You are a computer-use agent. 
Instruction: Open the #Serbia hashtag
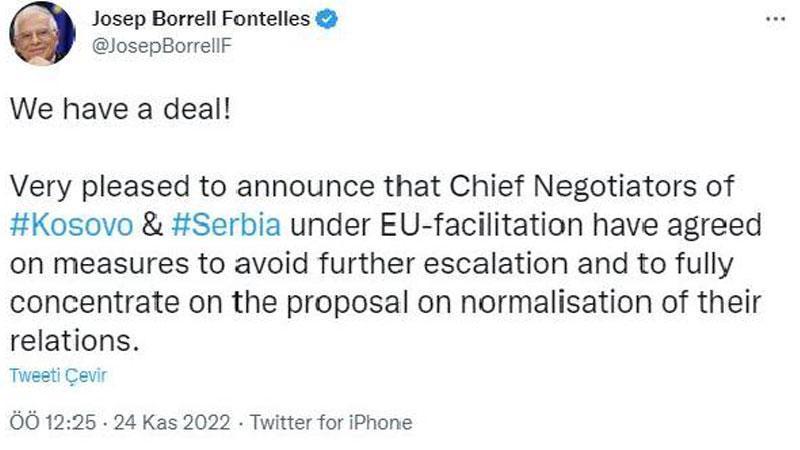[x=224, y=223]
